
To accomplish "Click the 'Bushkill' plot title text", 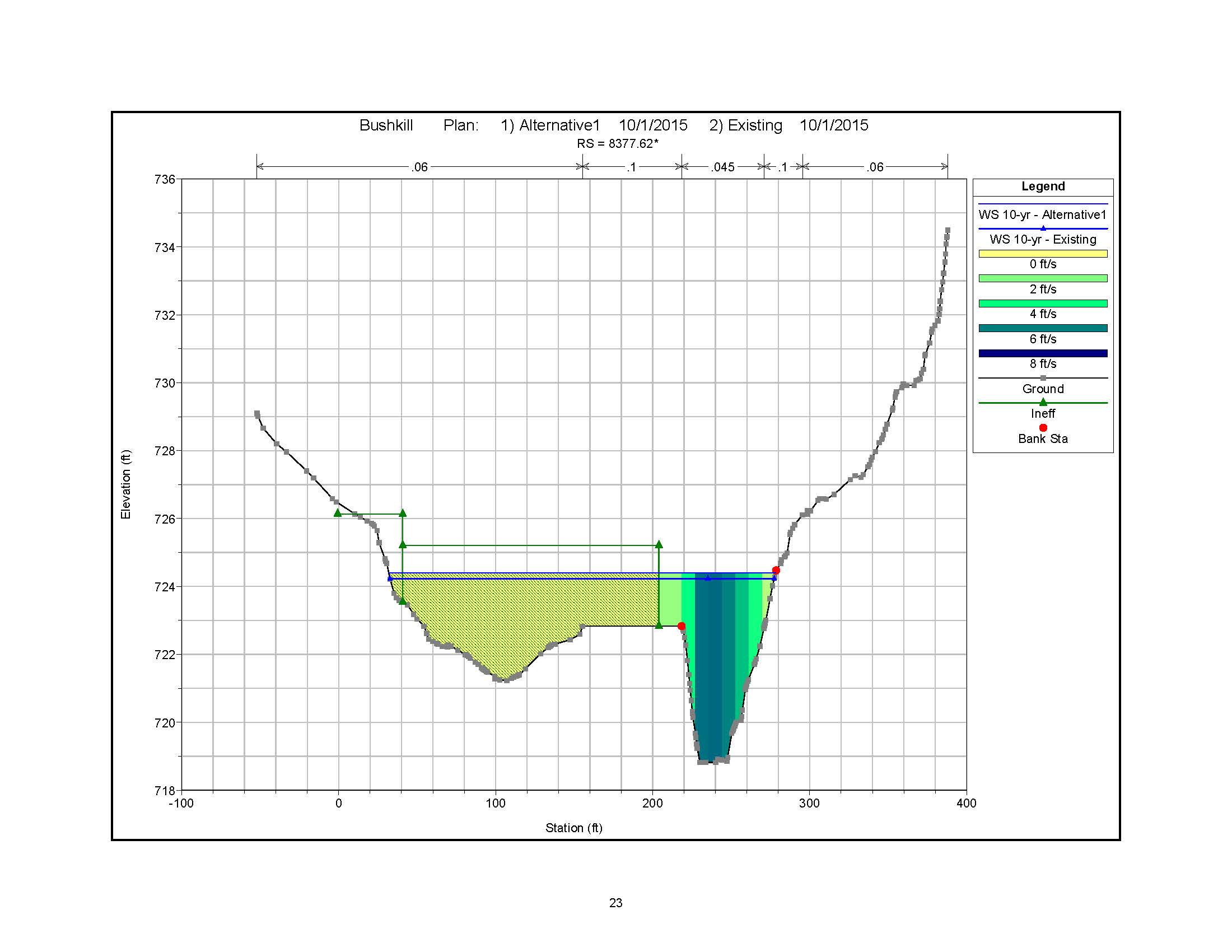I will click(x=386, y=125).
